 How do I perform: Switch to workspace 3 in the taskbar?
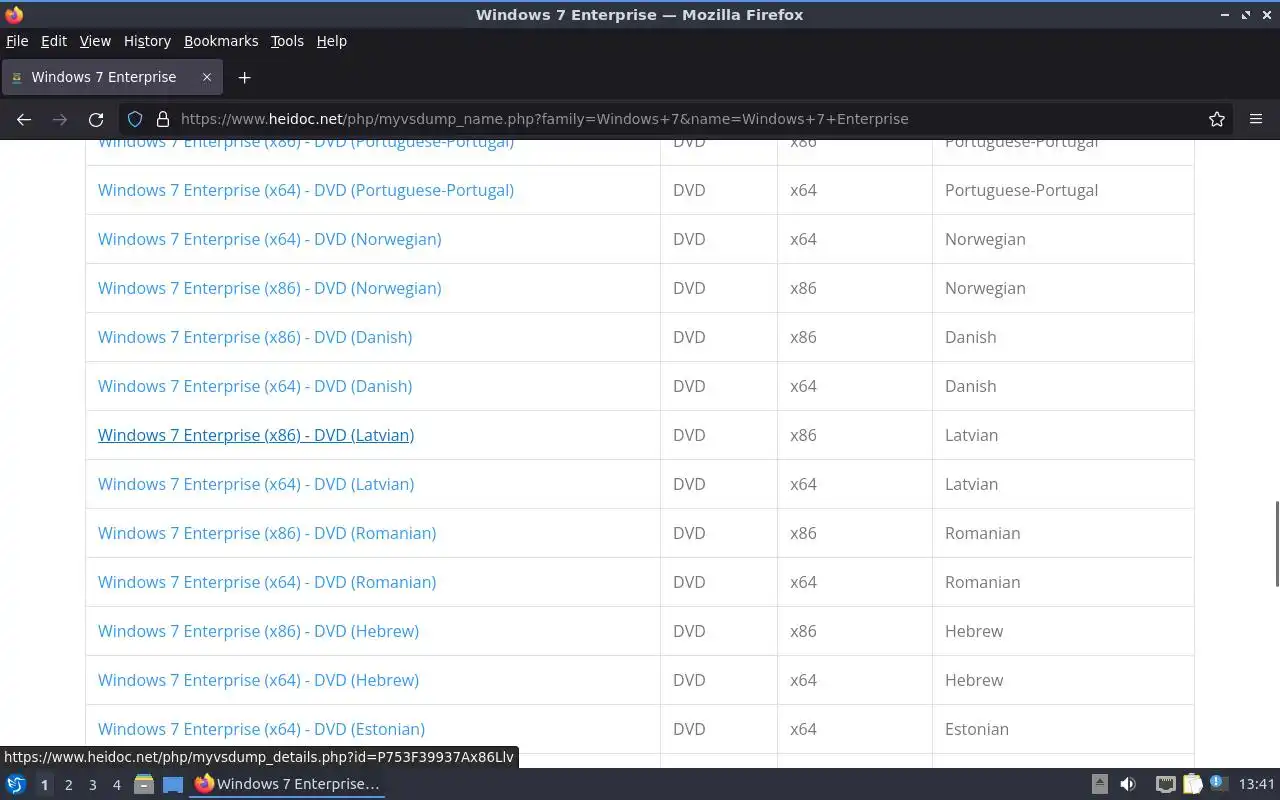point(92,785)
